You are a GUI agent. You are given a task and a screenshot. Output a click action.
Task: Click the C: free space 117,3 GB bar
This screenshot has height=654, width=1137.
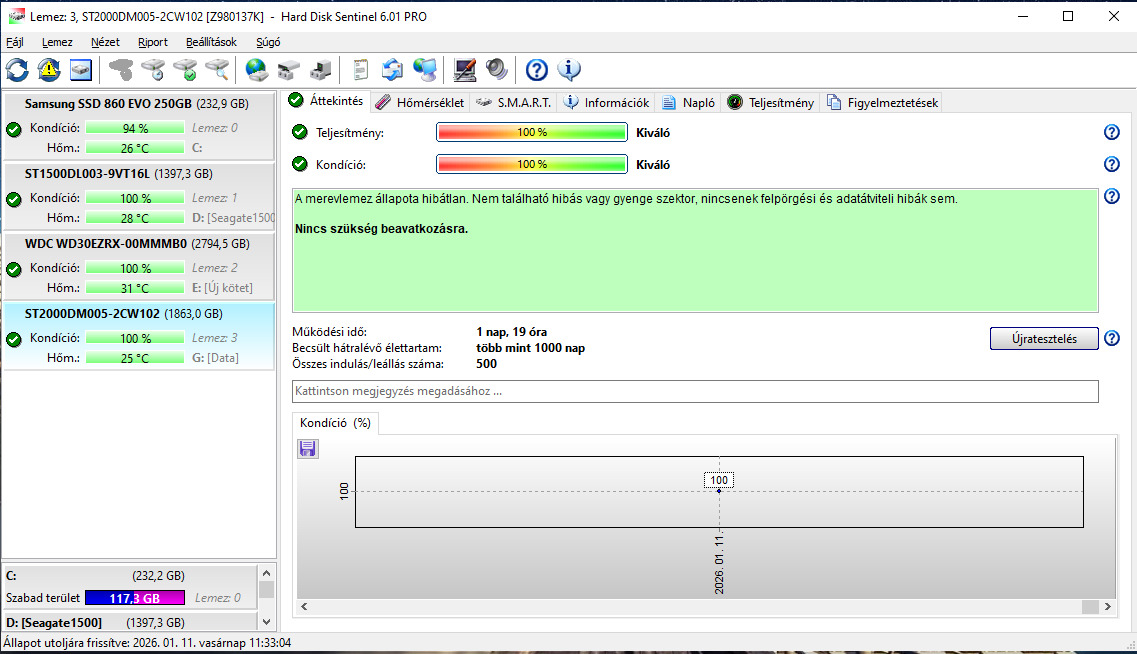coord(135,598)
